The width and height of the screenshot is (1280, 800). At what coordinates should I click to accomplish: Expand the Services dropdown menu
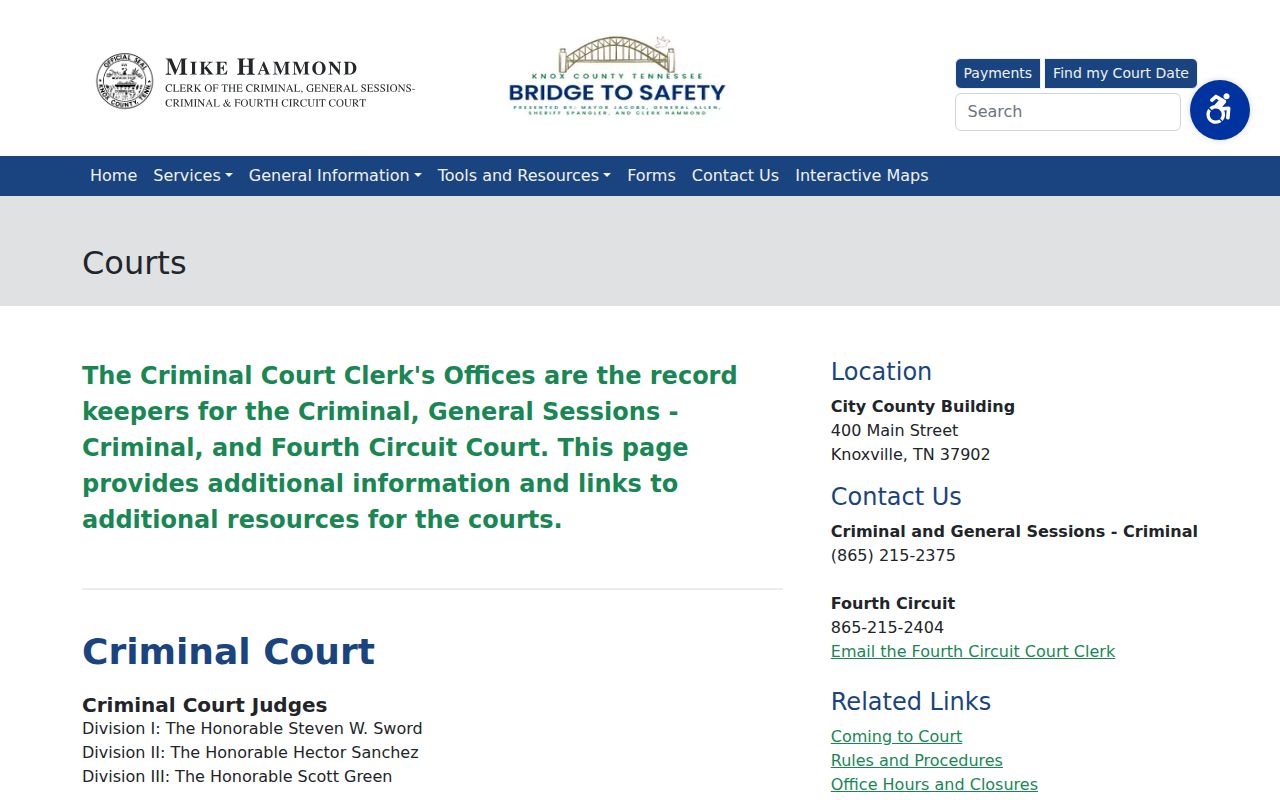[193, 175]
